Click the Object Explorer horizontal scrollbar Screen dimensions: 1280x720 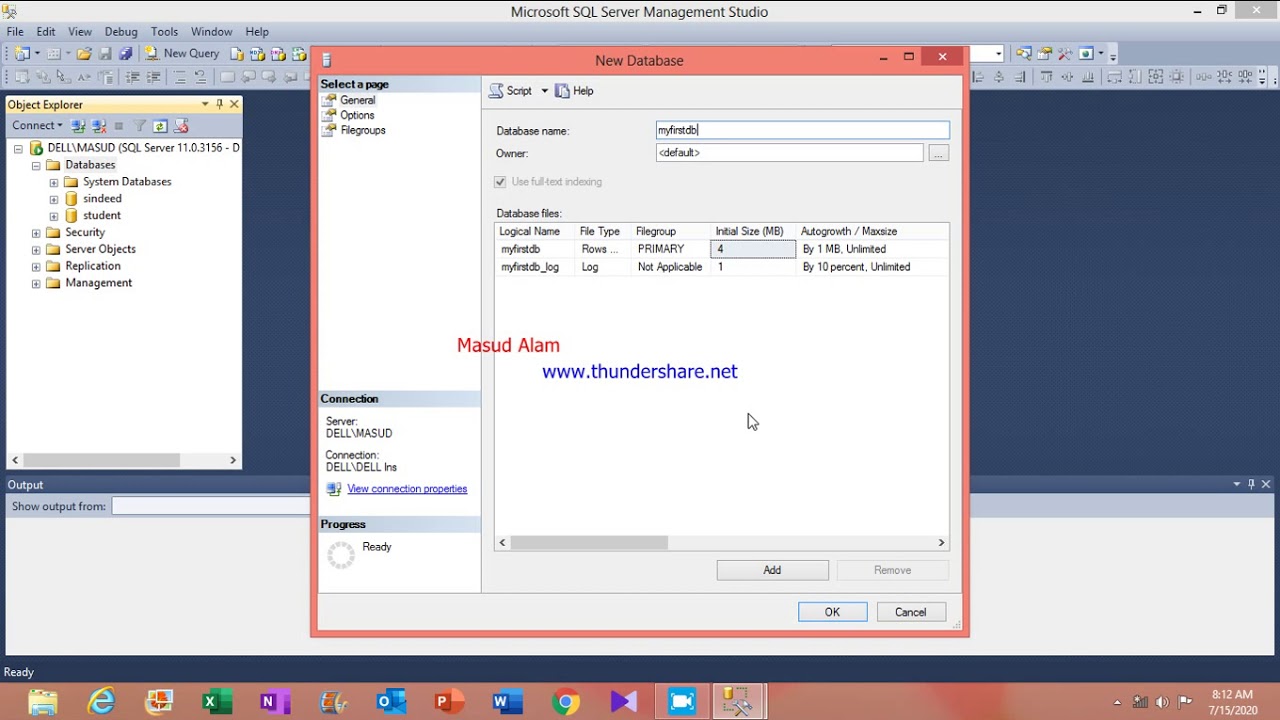pyautogui.click(x=124, y=460)
